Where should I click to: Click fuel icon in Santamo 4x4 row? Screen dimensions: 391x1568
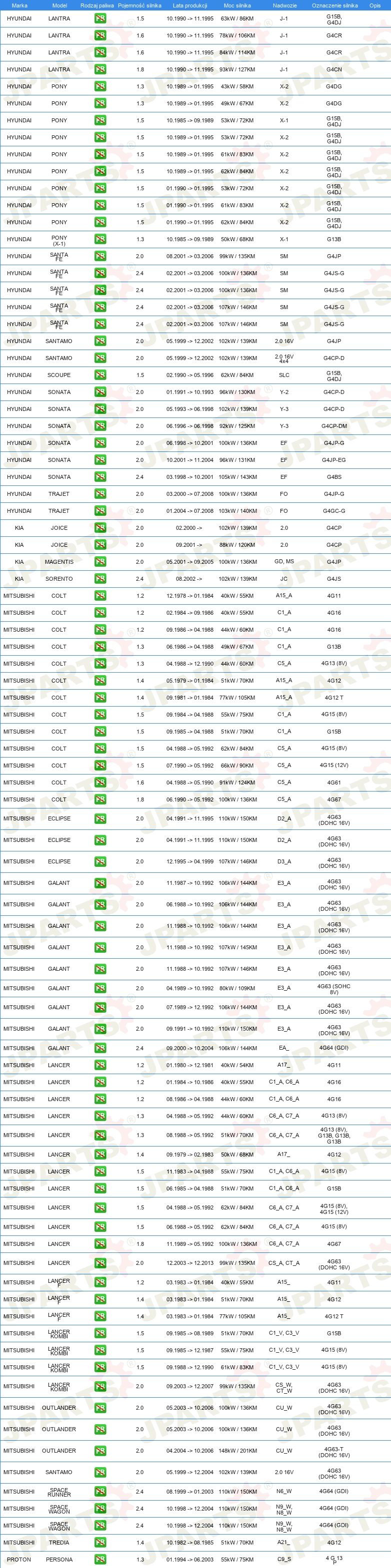point(100,358)
